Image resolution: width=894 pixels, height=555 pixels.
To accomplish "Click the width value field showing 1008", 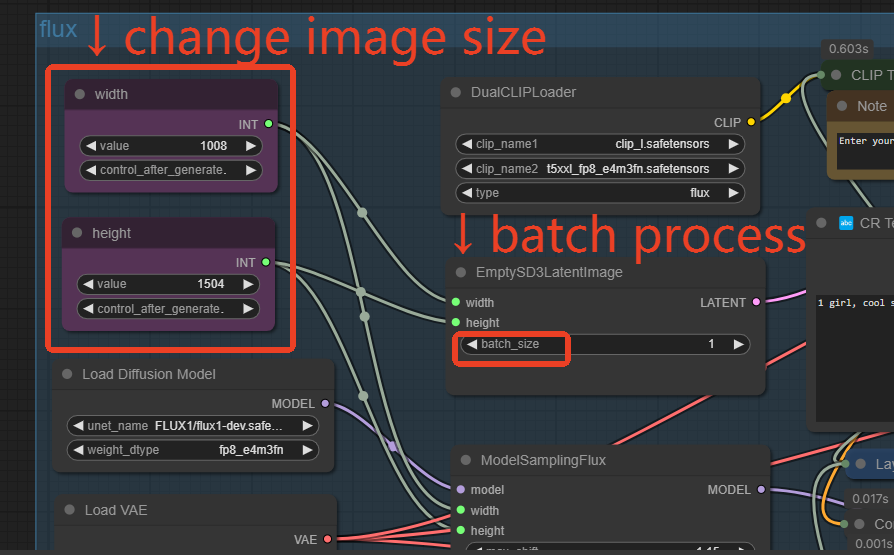I will click(171, 146).
